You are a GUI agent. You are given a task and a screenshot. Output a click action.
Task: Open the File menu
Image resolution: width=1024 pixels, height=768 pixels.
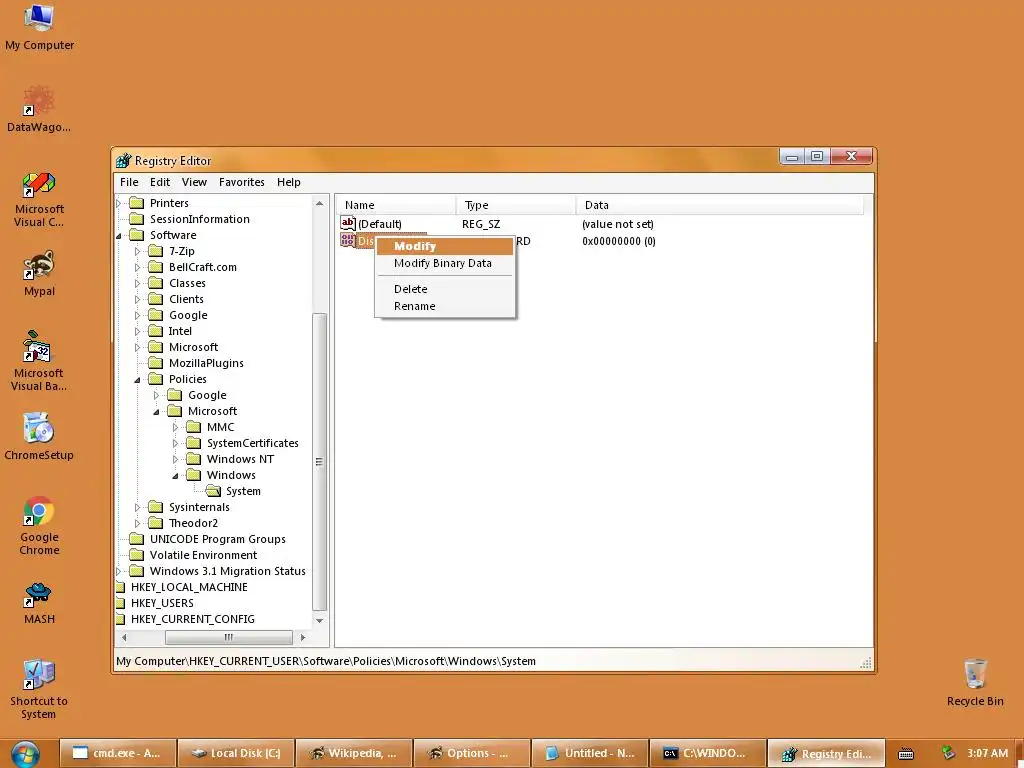click(x=129, y=182)
